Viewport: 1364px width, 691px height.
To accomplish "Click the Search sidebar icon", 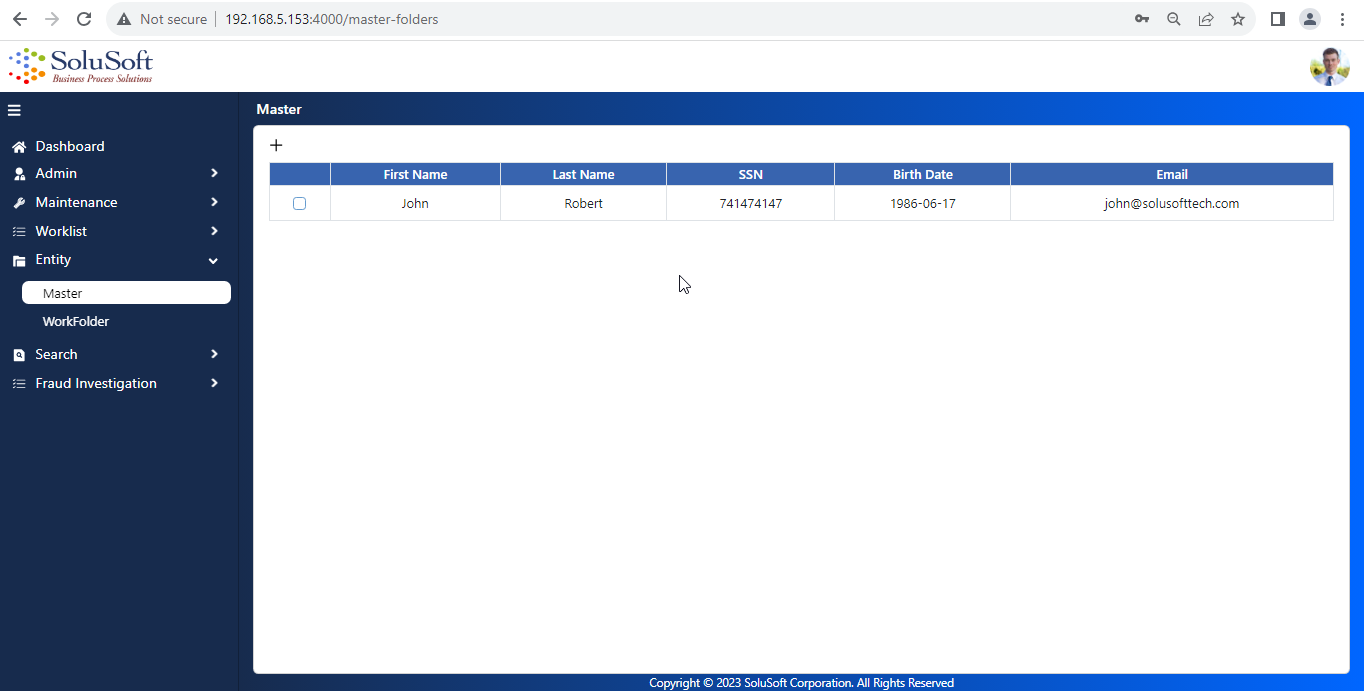I will tap(18, 355).
